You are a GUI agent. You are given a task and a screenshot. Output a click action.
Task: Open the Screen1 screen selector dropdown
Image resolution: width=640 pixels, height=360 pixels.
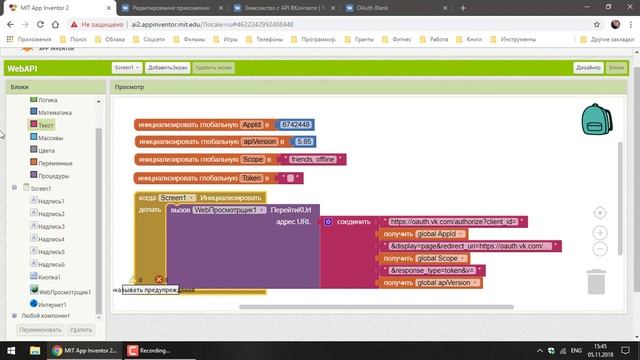coord(127,68)
